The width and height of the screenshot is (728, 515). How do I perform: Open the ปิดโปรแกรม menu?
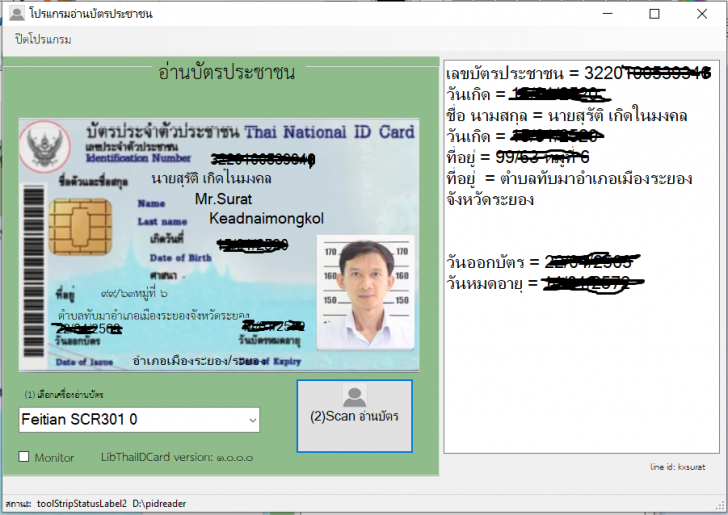tap(43, 39)
